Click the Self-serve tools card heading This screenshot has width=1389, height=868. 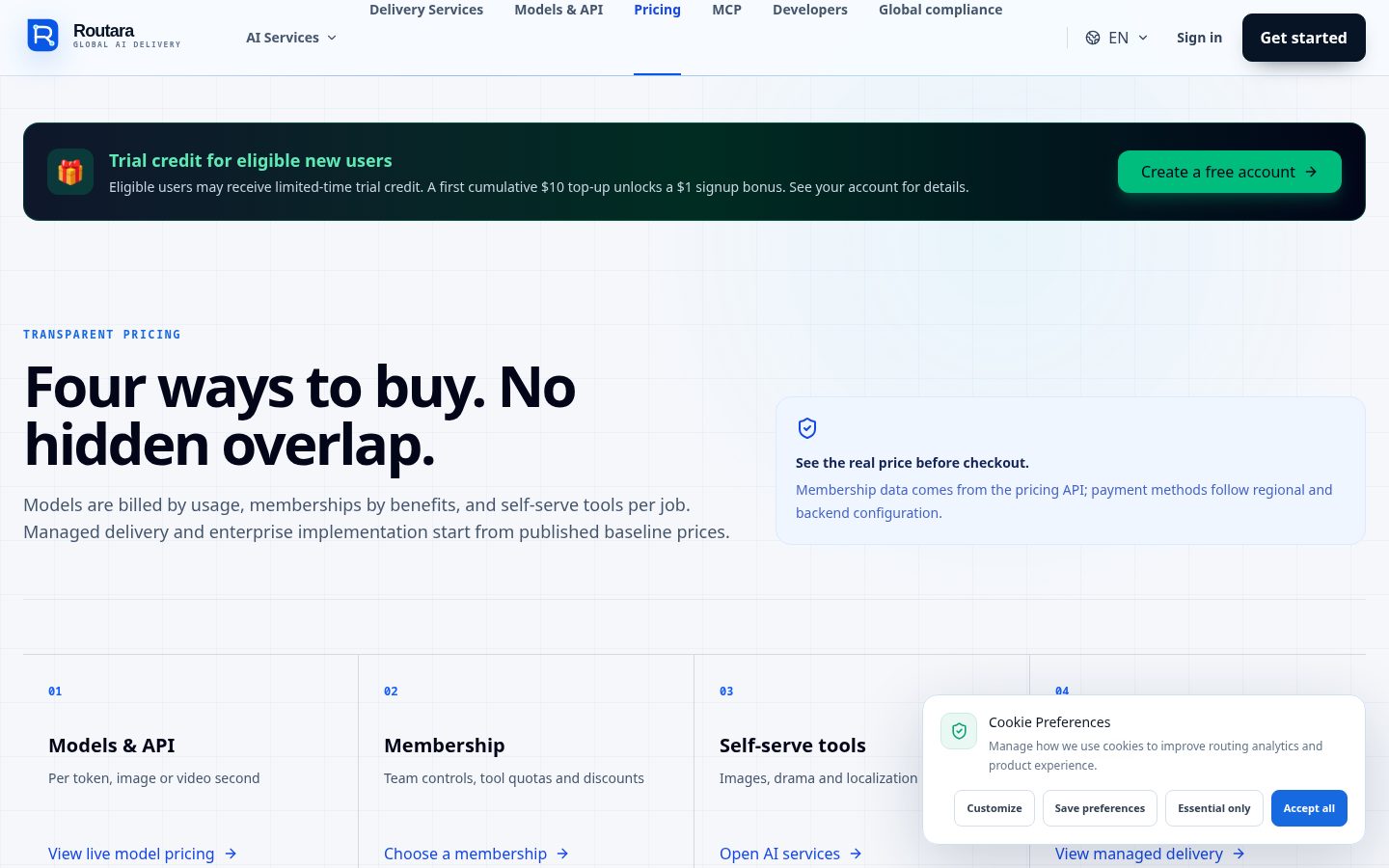[793, 746]
